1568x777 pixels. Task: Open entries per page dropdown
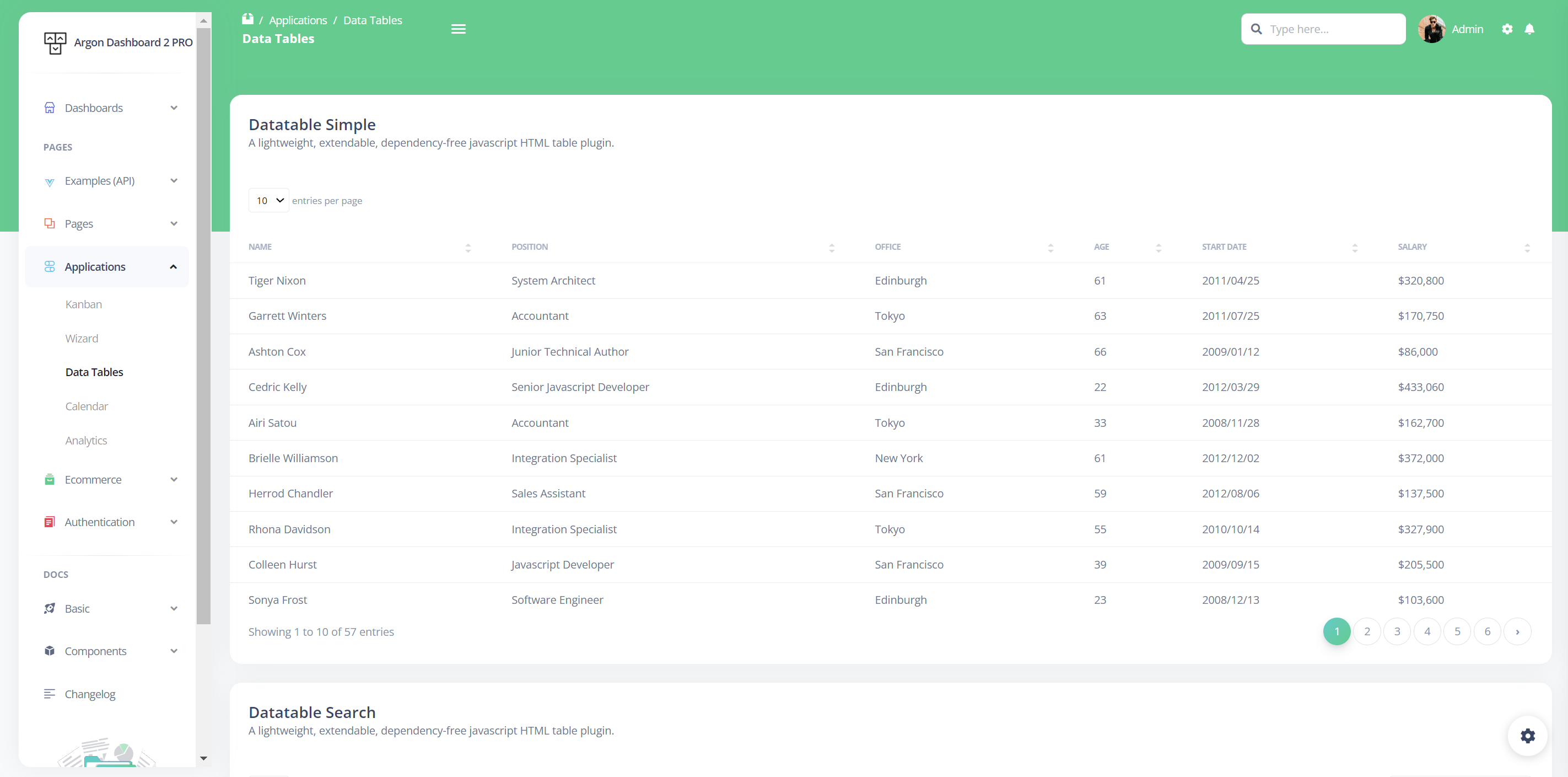click(x=268, y=200)
